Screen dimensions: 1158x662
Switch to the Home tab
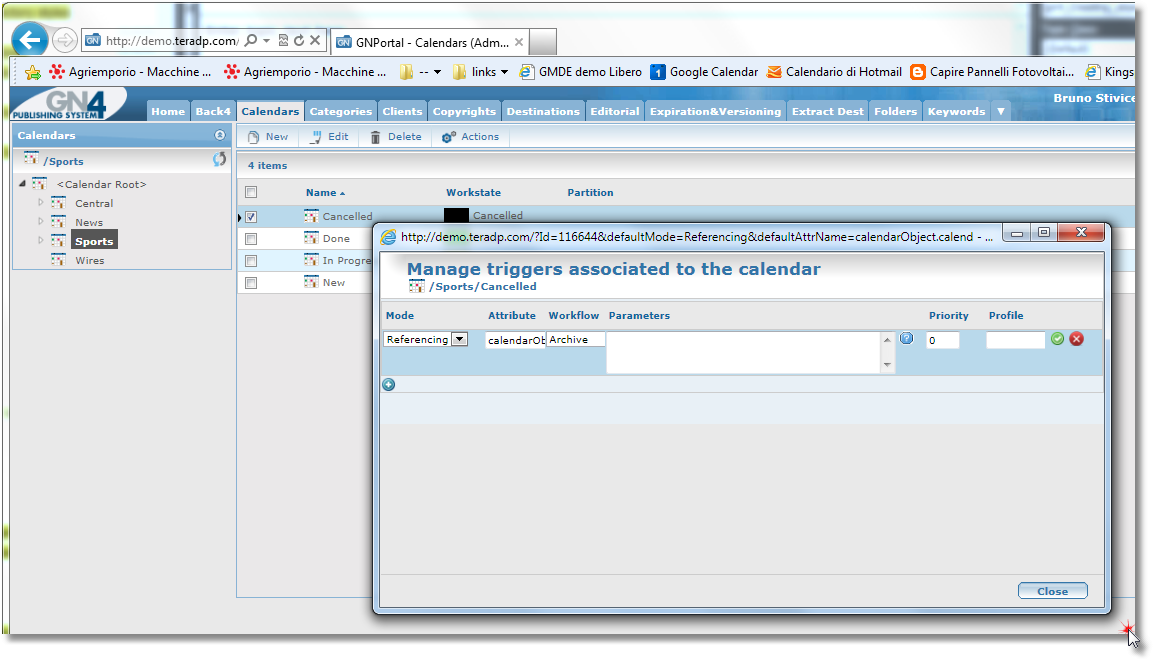(168, 111)
